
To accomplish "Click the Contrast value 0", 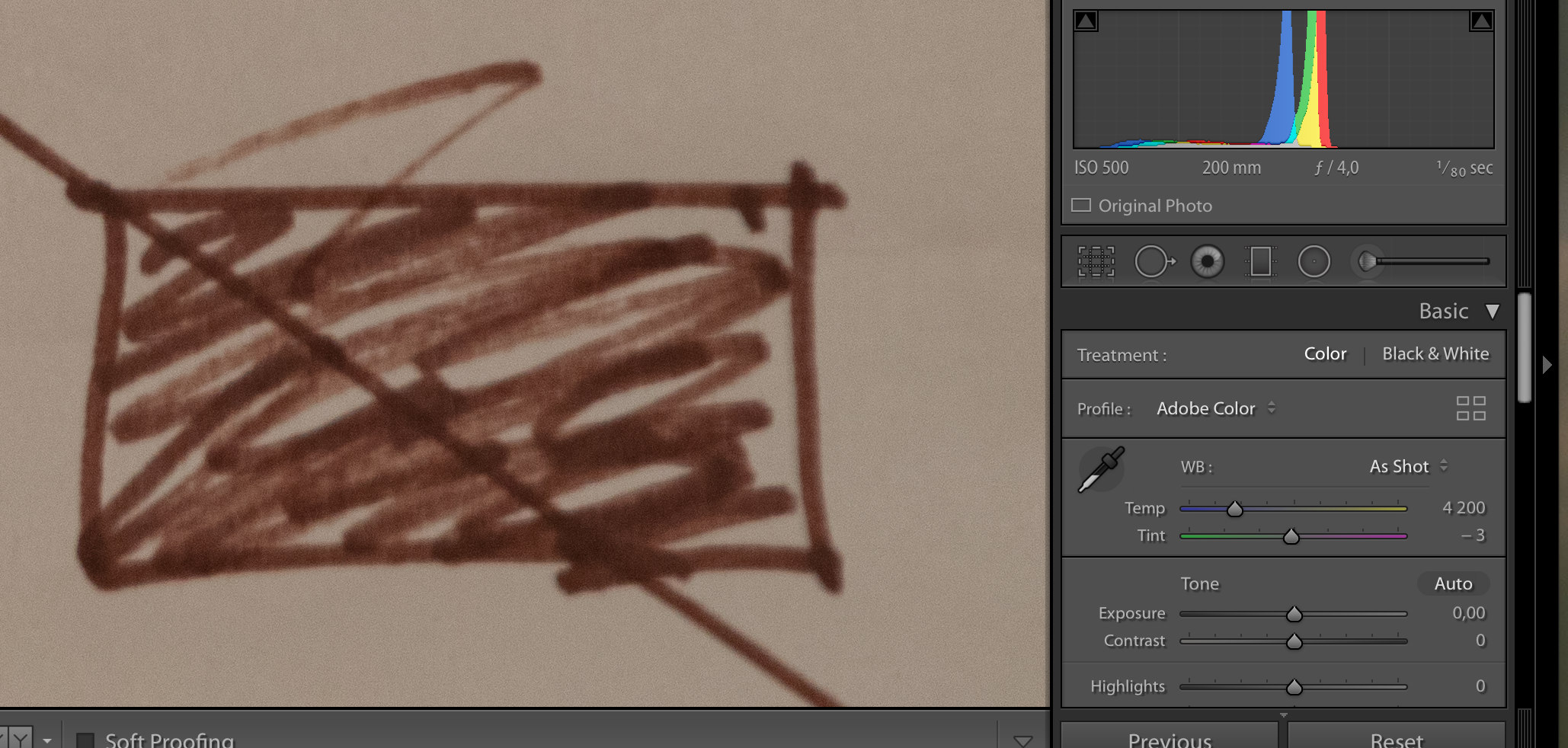I will tap(1480, 640).
